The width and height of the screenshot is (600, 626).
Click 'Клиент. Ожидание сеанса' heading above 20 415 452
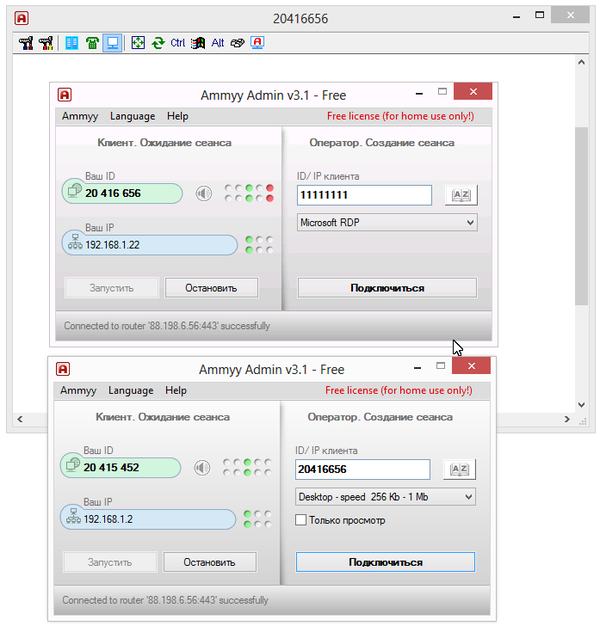click(163, 417)
